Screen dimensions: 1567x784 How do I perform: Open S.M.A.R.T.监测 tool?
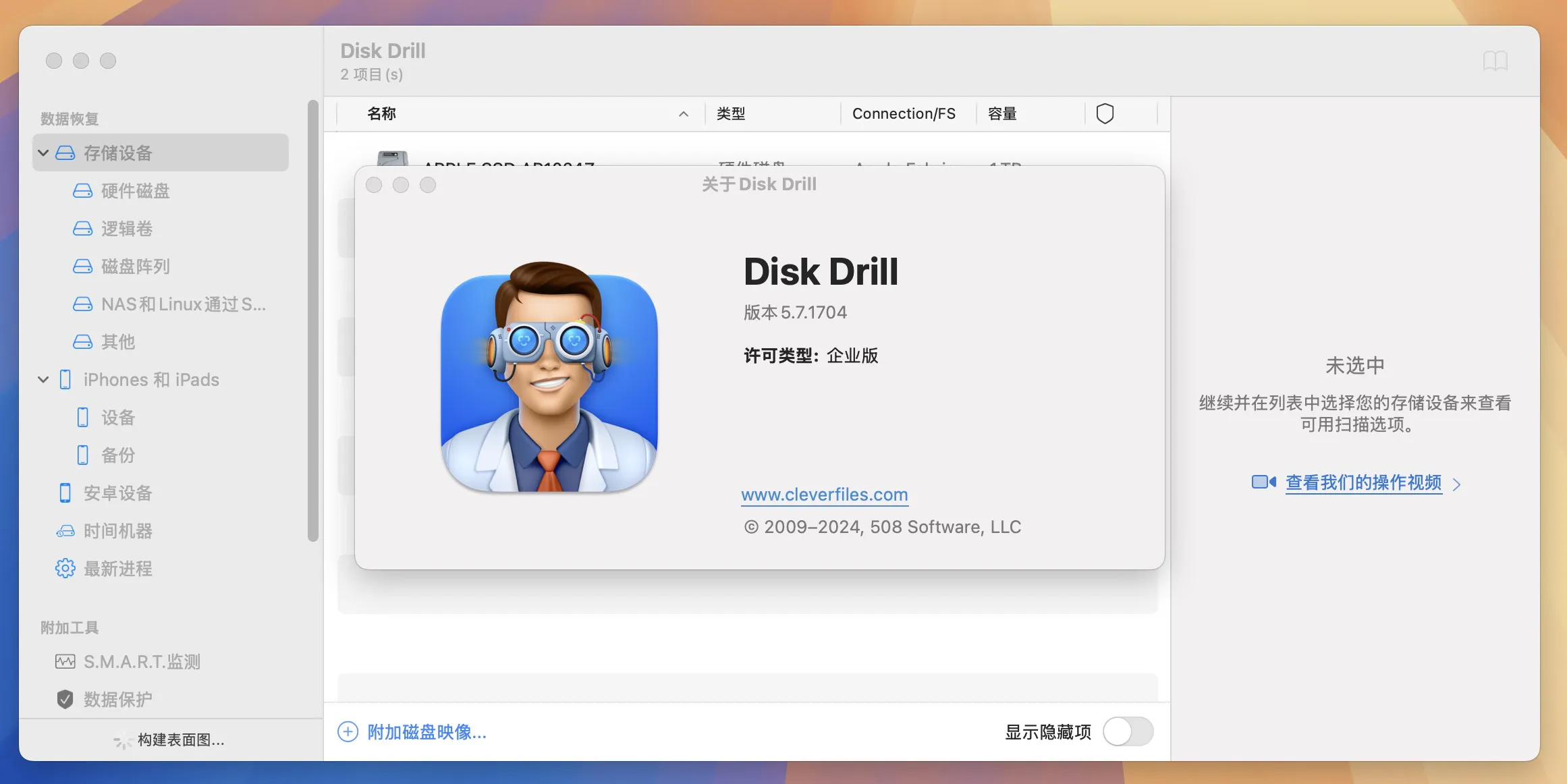pyautogui.click(x=142, y=662)
